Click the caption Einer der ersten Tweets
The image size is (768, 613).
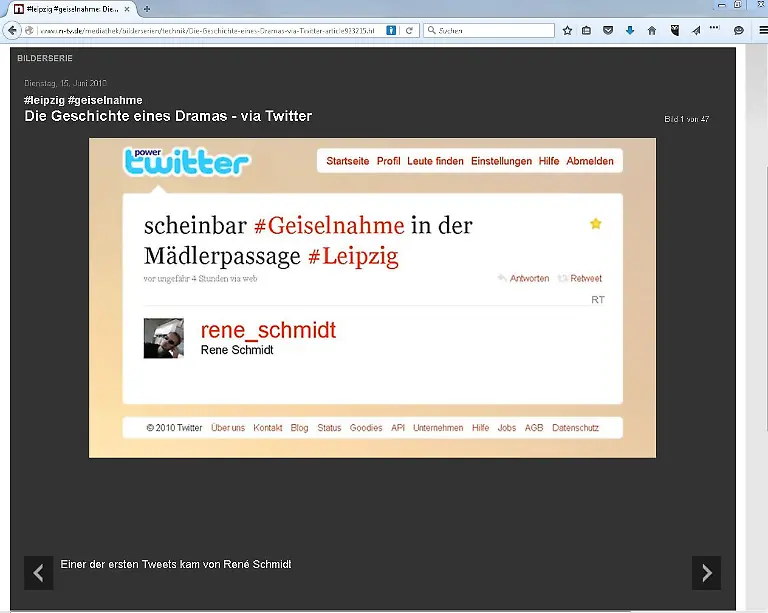(x=176, y=564)
